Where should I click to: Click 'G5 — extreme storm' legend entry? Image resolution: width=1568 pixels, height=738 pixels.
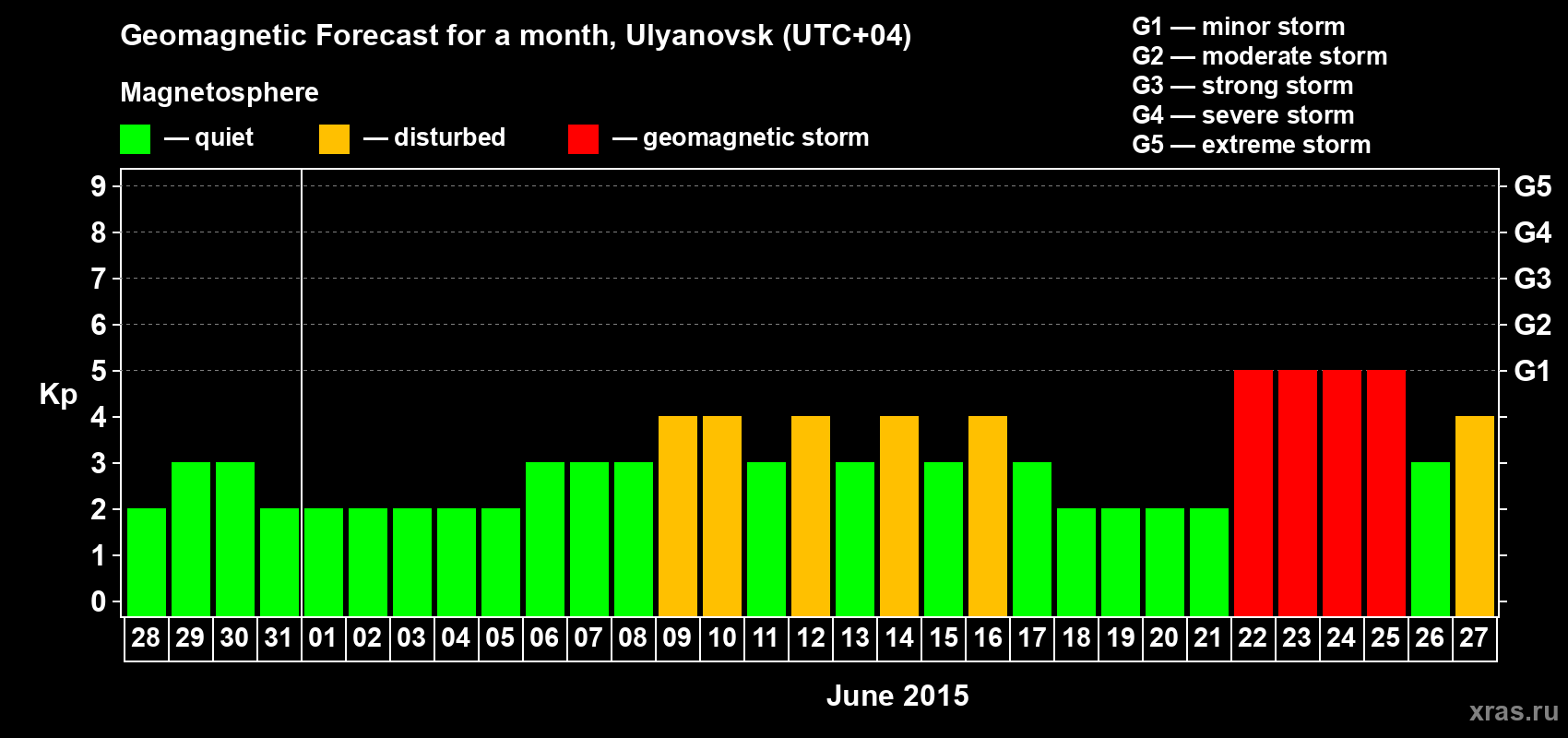(x=1252, y=145)
